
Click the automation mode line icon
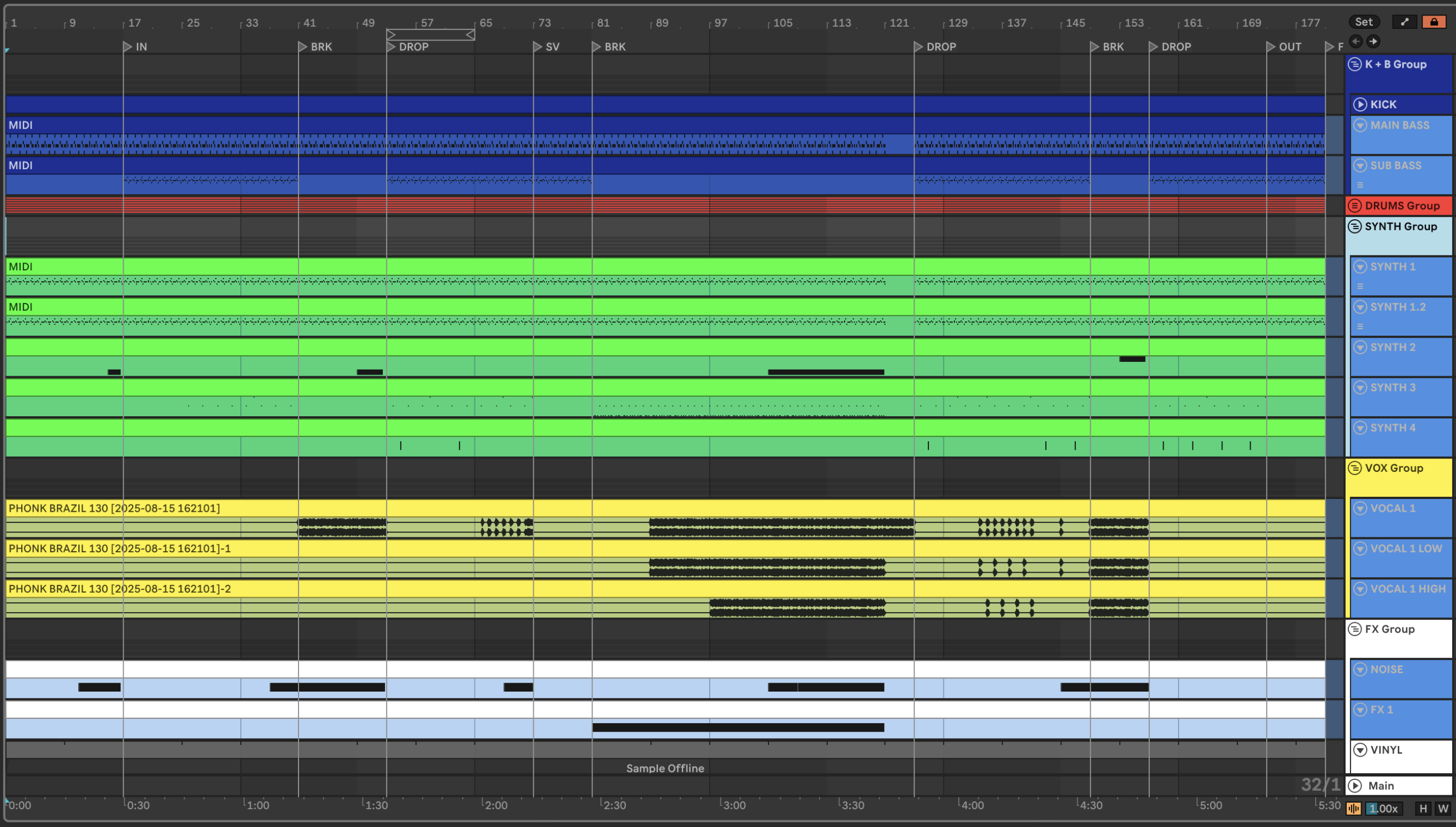[1404, 22]
